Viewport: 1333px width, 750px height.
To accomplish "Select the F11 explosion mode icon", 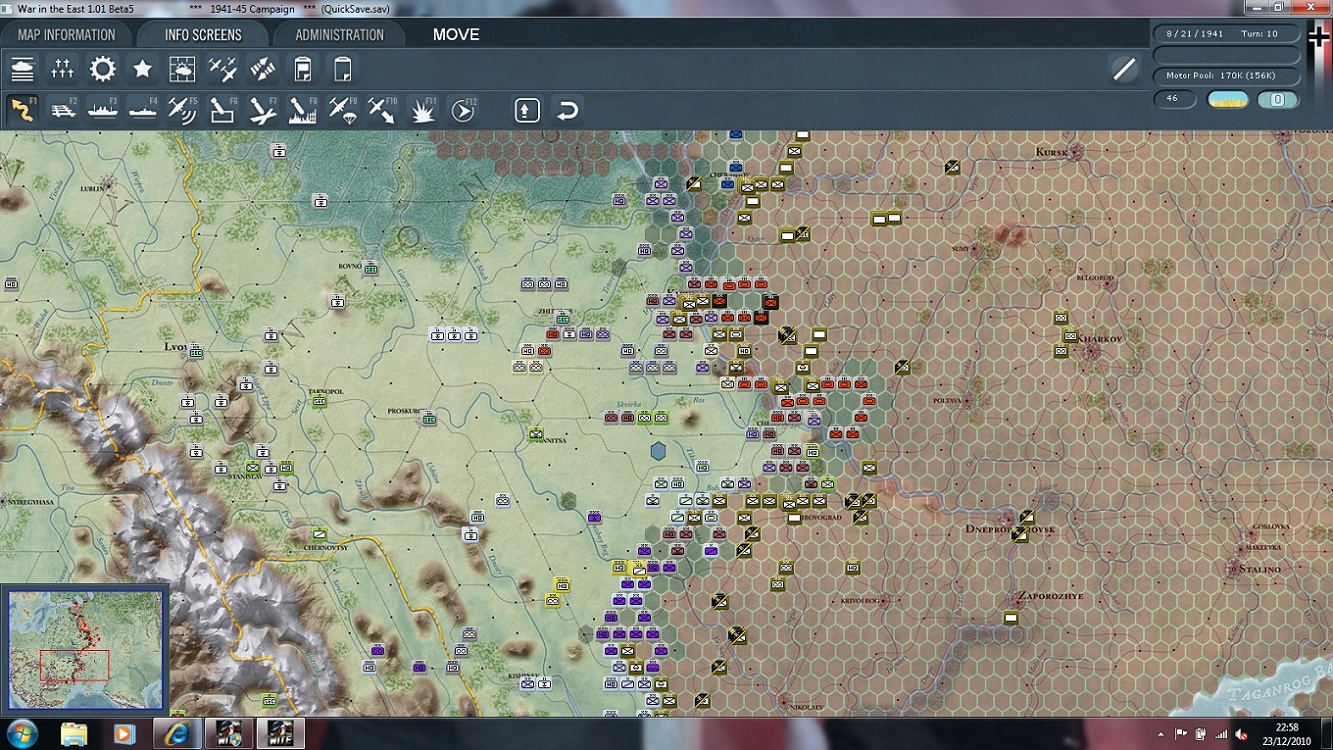I will click(422, 110).
